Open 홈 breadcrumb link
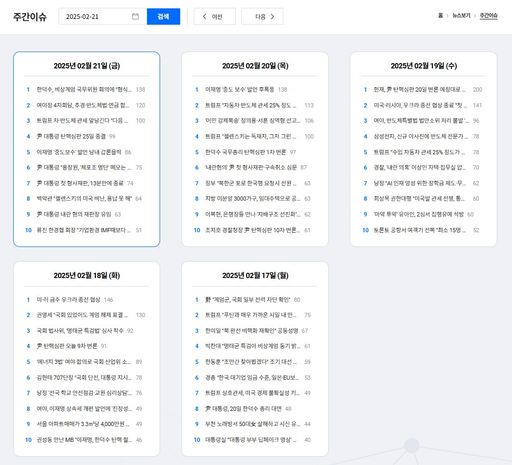512x465 pixels. tap(440, 15)
